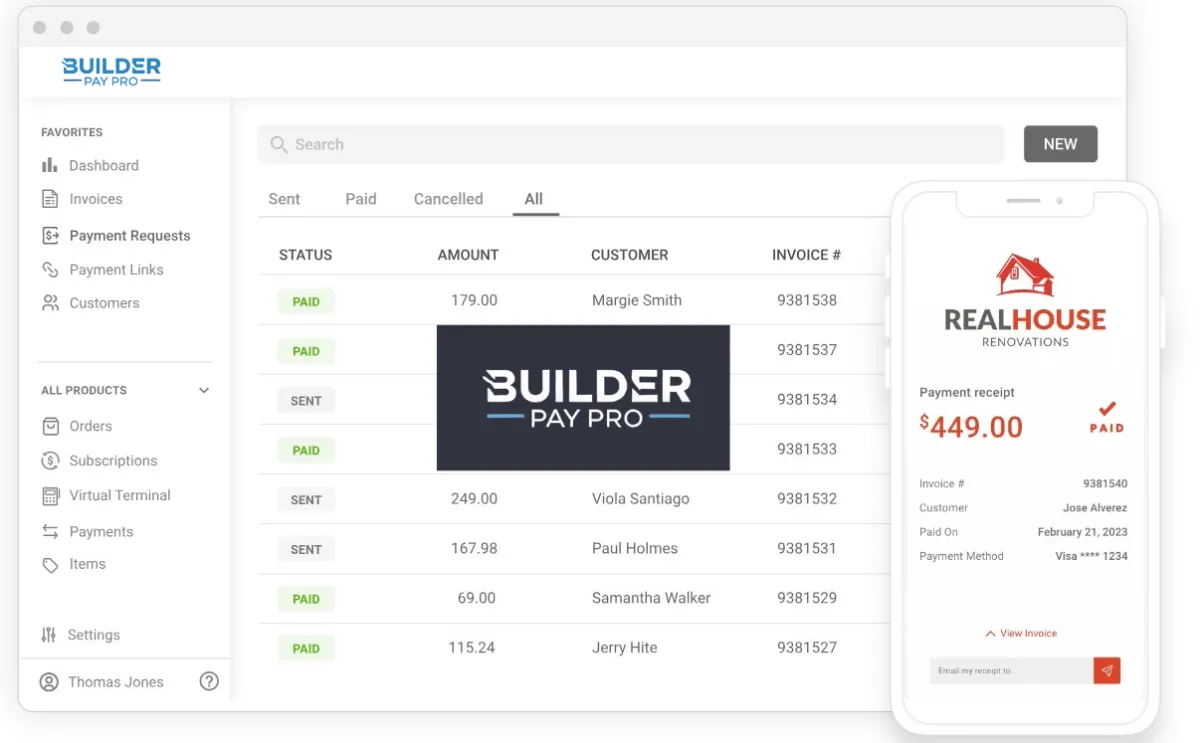Click invoice number 9381538
The width and height of the screenshot is (1200, 743).
807,300
